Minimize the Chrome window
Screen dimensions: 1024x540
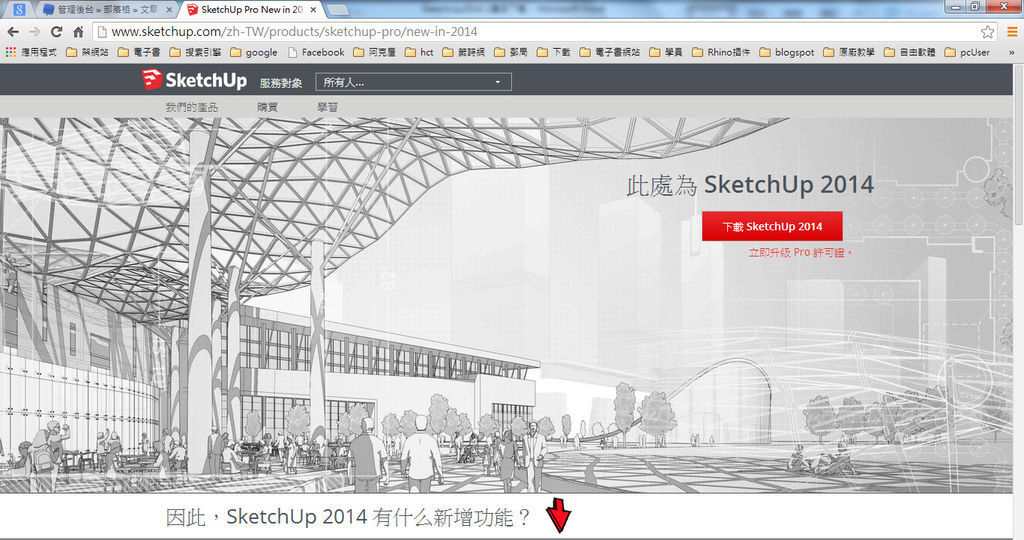[x=956, y=7]
